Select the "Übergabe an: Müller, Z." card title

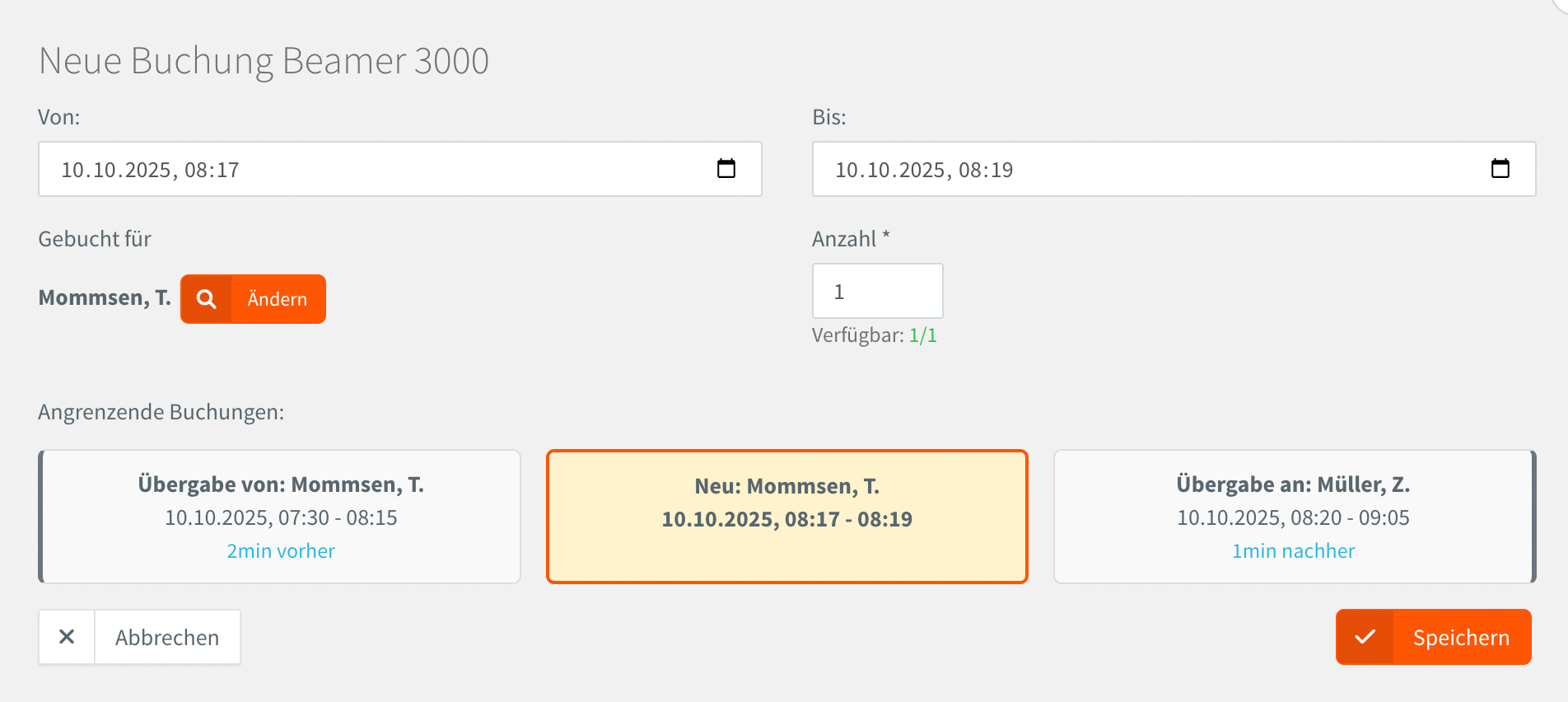[1293, 484]
